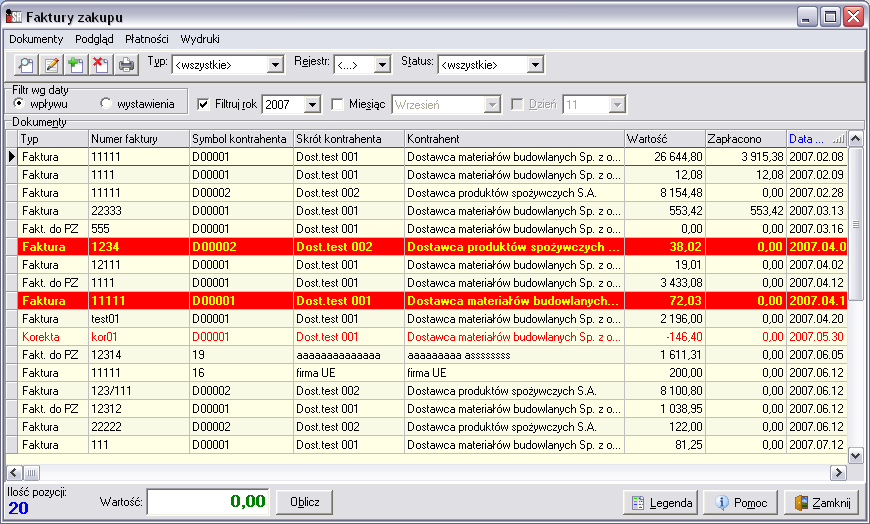Image resolution: width=870 pixels, height=524 pixels.
Task: Select red invoice row number 1234
Action: (427, 246)
